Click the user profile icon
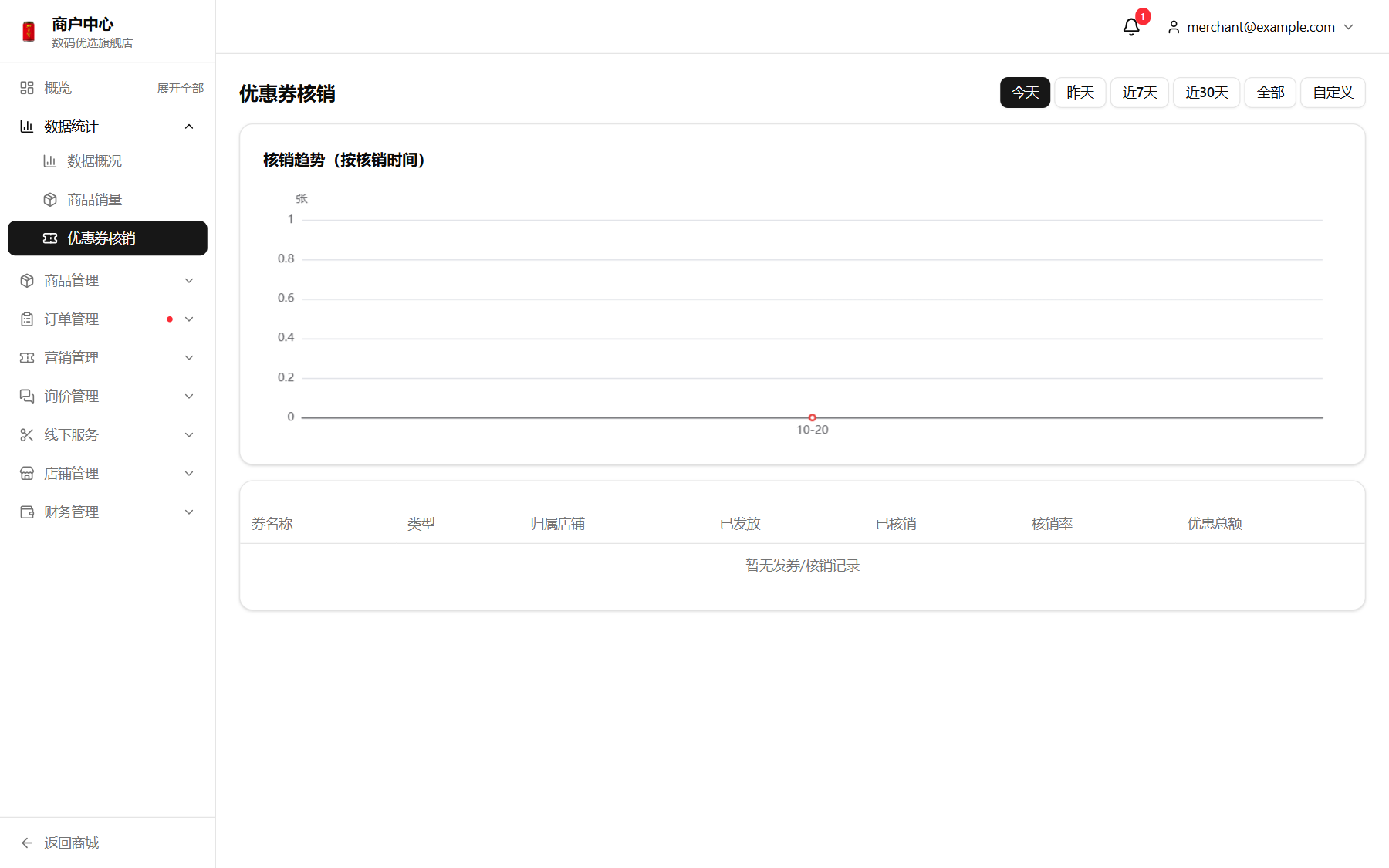Screen dimensions: 1389x868 click(1174, 27)
